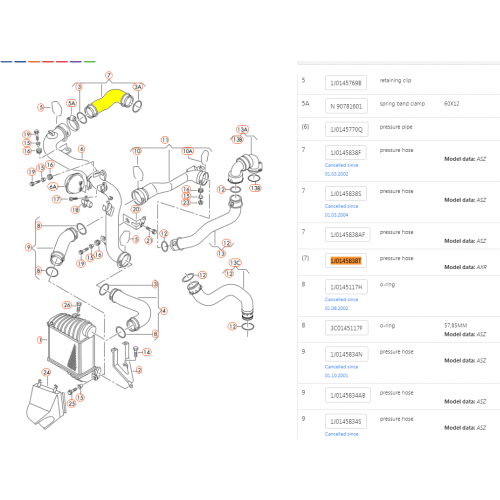The width and height of the screenshot is (500, 500).
Task: Select callout 11 above pressure pipe
Action: coord(165,140)
